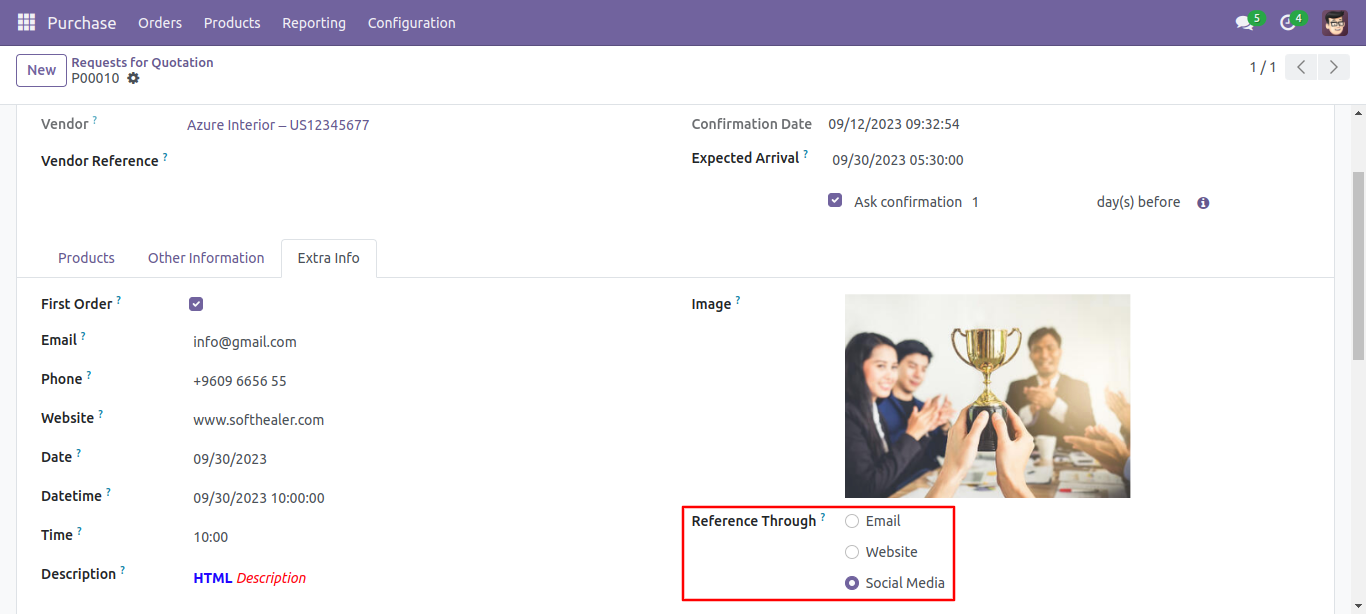
Task: Click the help mark beside Description label
Action: (x=123, y=570)
